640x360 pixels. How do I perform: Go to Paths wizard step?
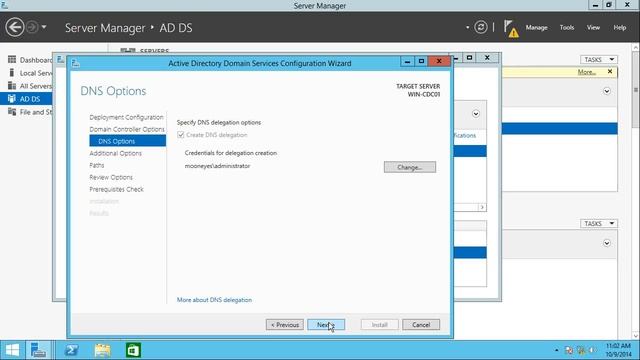(x=97, y=165)
